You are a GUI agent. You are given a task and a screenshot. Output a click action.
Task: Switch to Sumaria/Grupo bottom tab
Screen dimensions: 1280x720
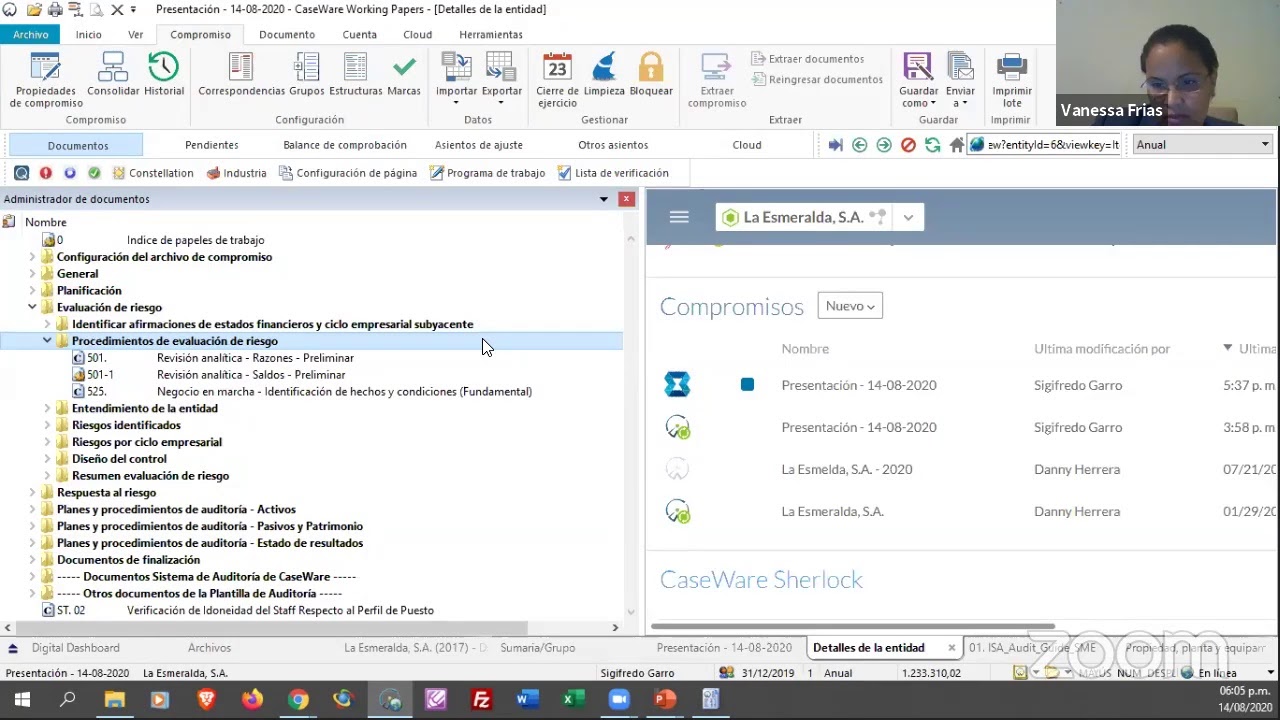coord(538,648)
